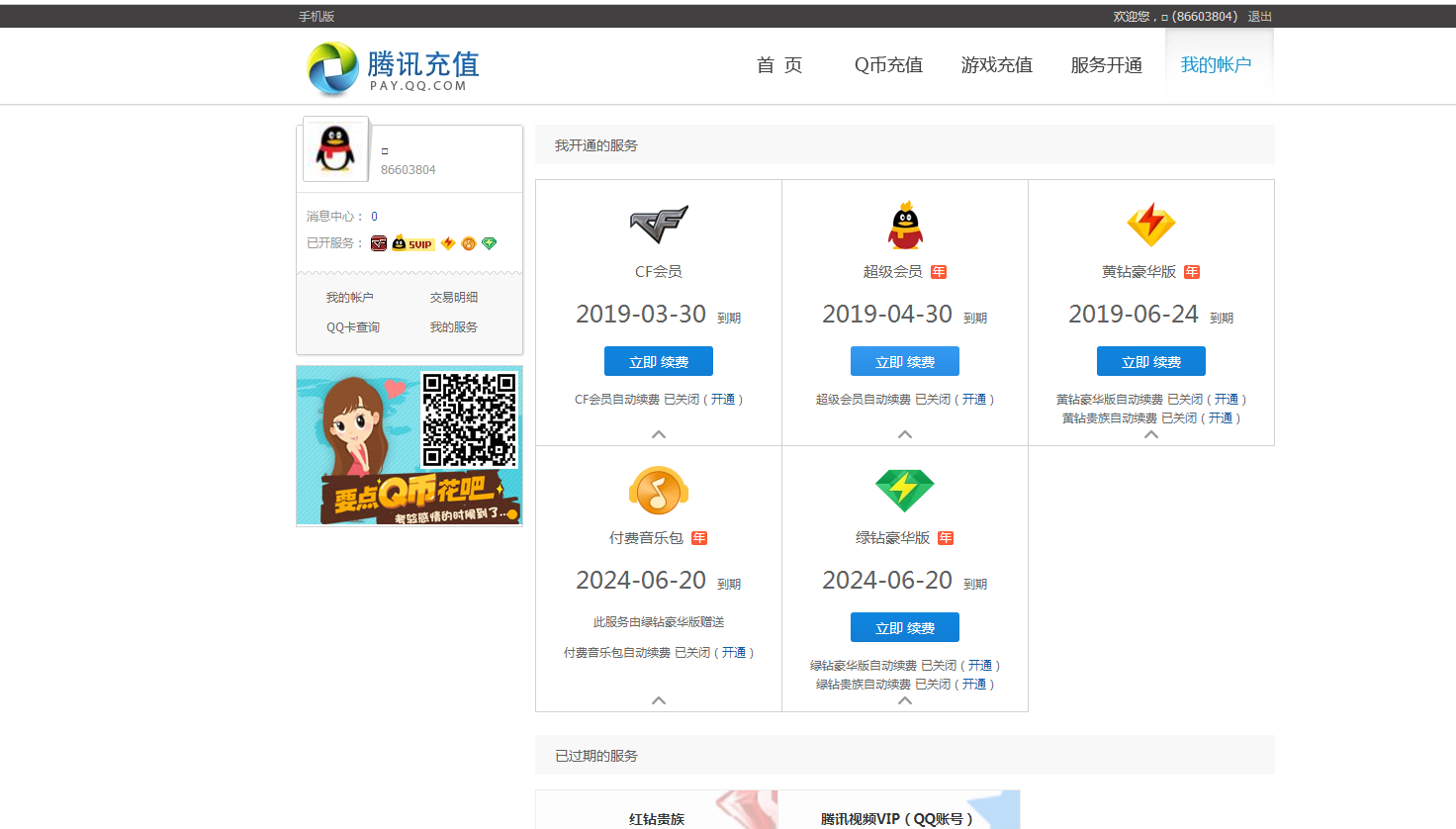Viewport: 1456px width, 829px height.
Task: Collapse the 超级会员 card with its chevron
Action: pos(905,434)
